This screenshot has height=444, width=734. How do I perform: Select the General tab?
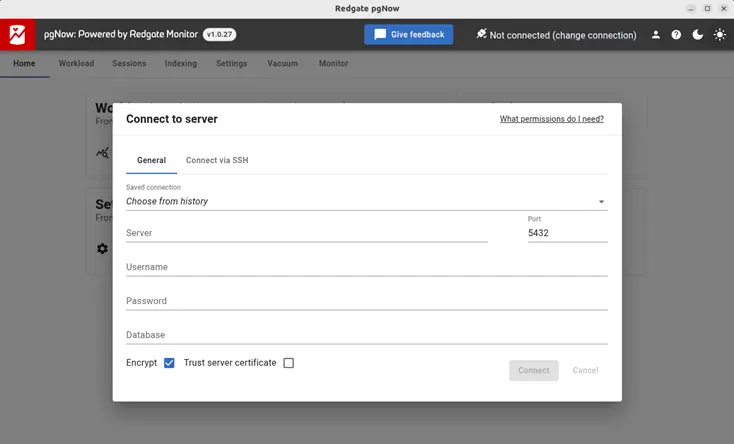[151, 160]
